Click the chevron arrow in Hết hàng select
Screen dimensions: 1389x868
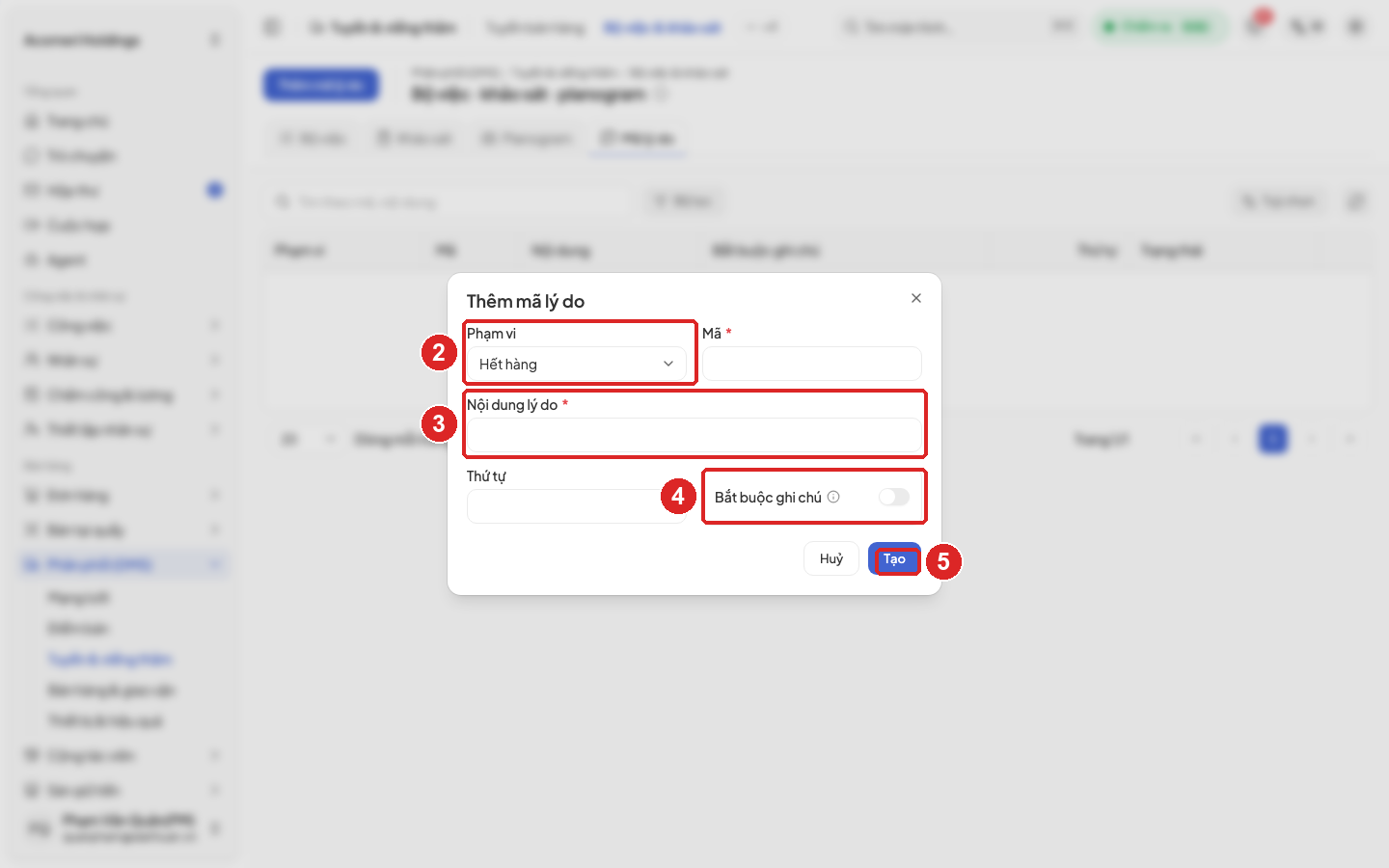click(667, 364)
